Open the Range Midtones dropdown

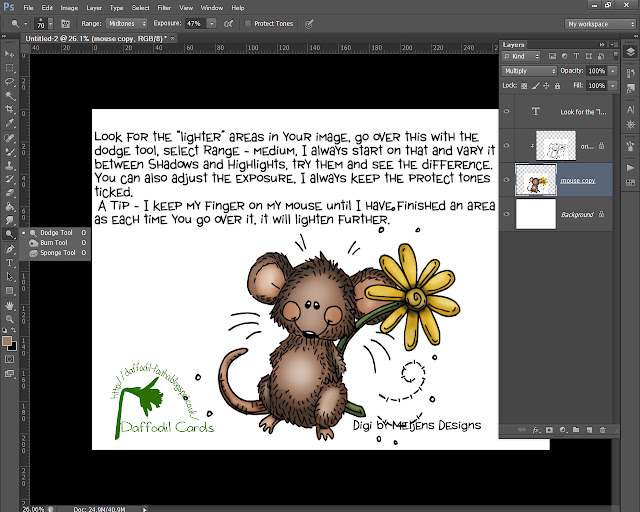pyautogui.click(x=127, y=24)
